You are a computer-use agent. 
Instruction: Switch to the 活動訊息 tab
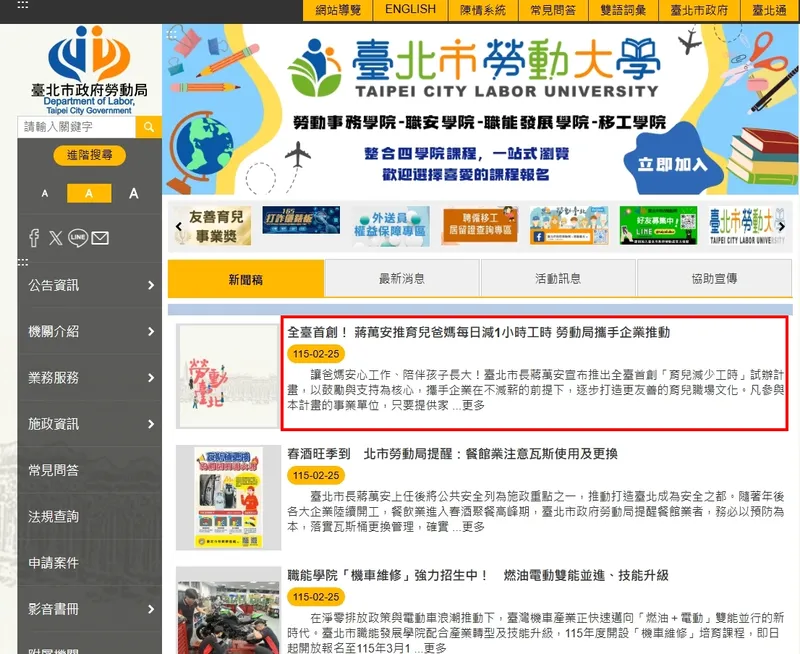(558, 279)
